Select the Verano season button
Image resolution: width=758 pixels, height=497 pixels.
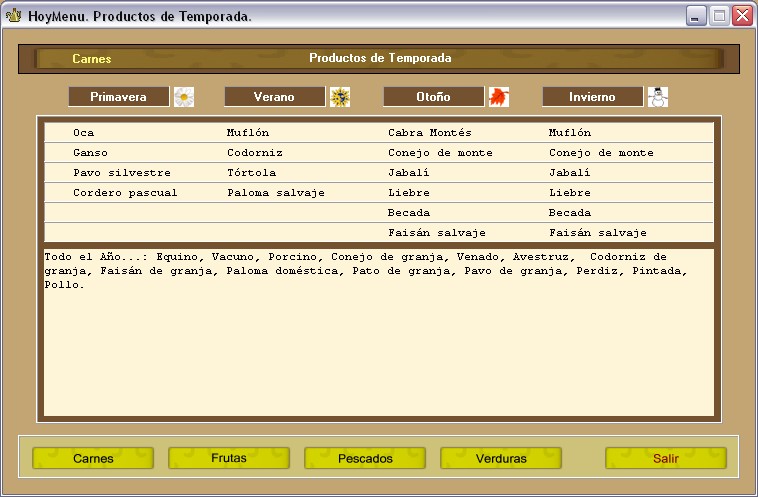pyautogui.click(x=275, y=97)
